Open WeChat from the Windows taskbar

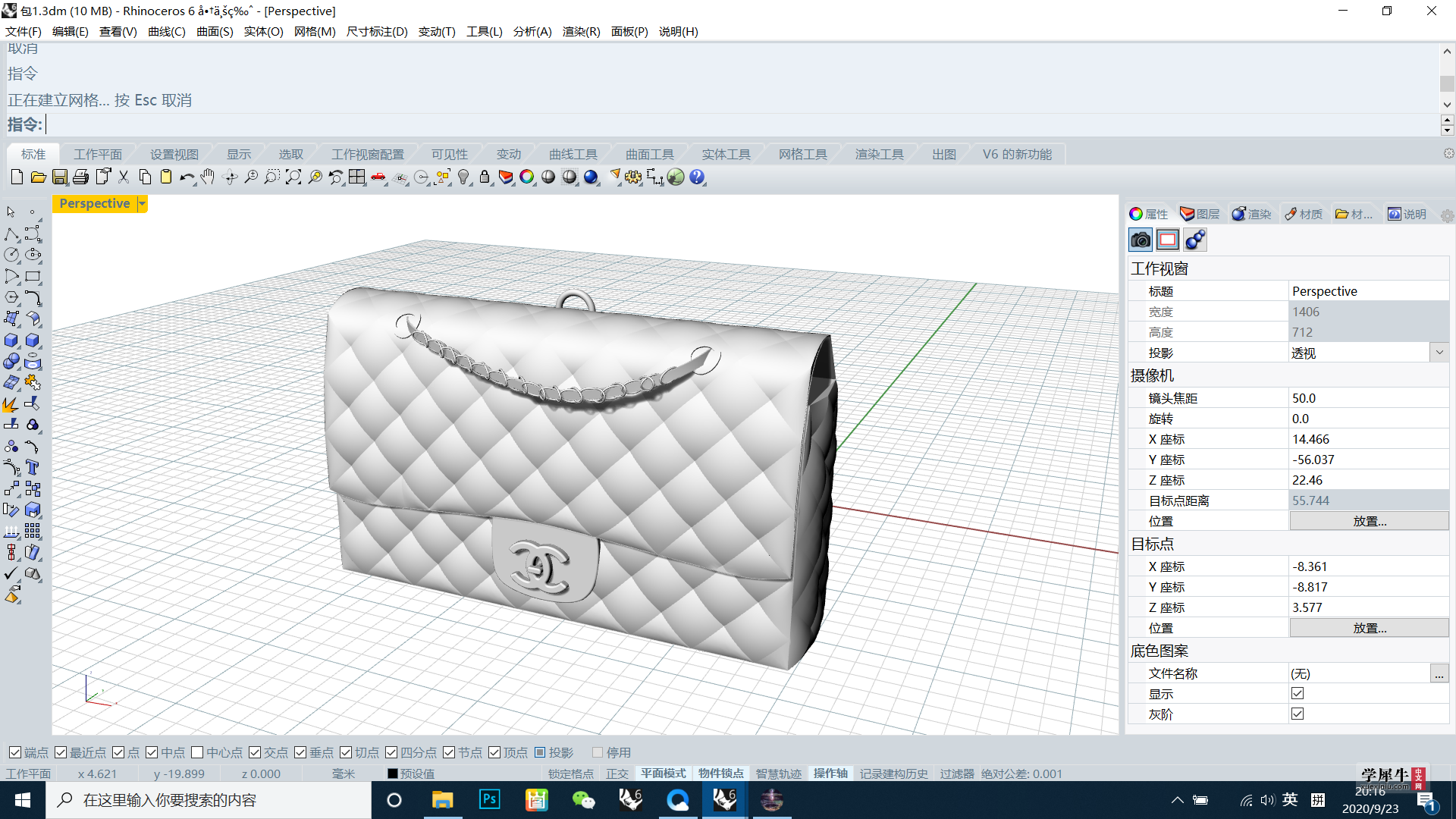(x=584, y=800)
